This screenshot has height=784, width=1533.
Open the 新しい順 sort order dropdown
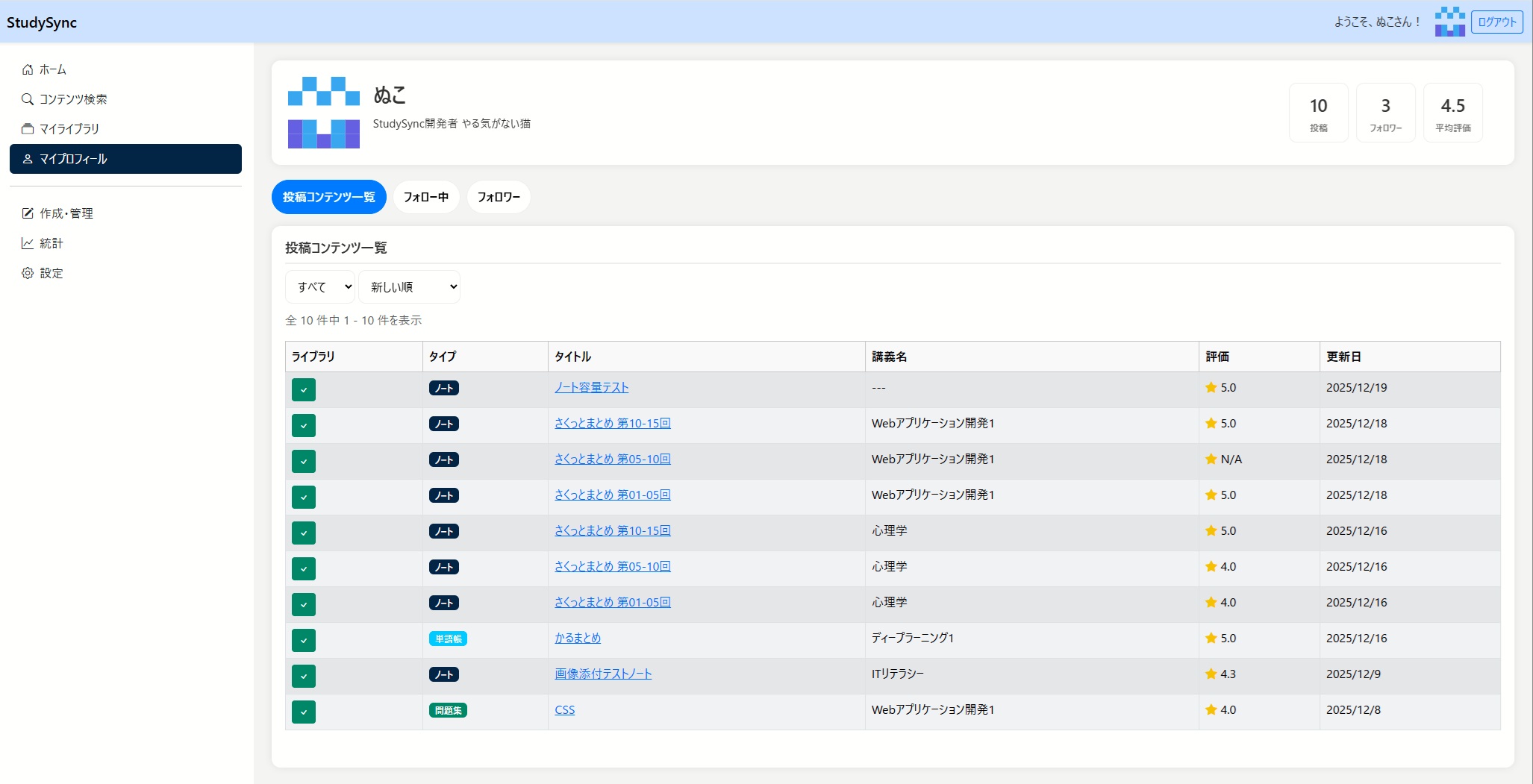click(x=409, y=287)
